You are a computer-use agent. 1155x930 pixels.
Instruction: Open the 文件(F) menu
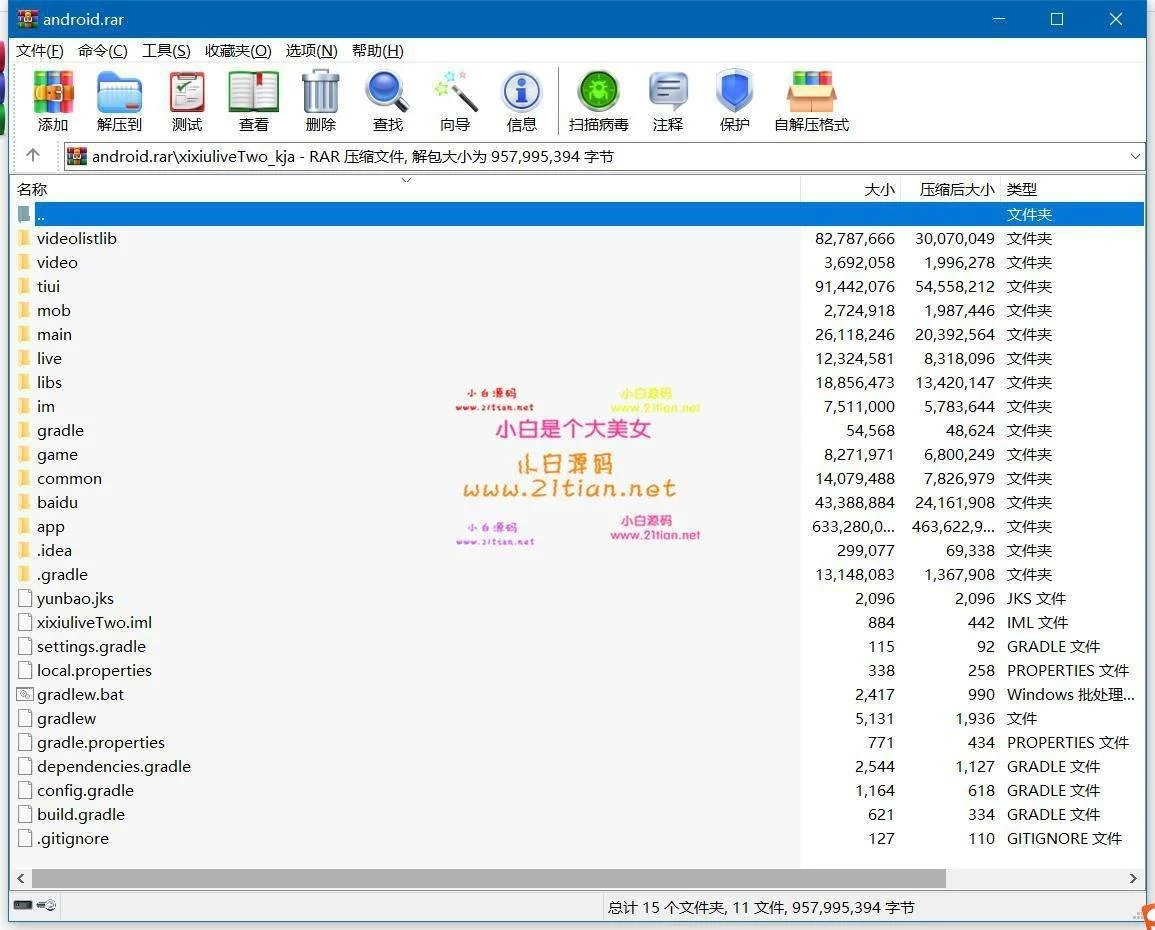40,51
